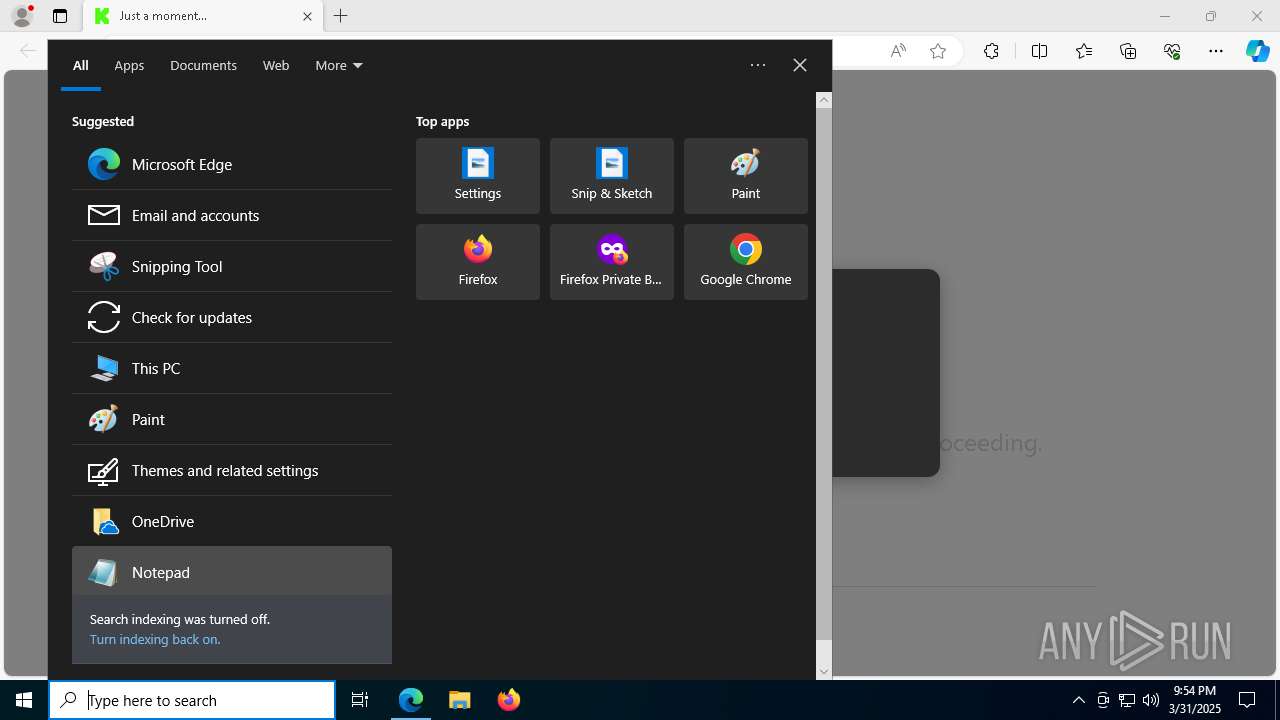Switch to the Web search tab
1280x720 pixels.
tap(276, 65)
